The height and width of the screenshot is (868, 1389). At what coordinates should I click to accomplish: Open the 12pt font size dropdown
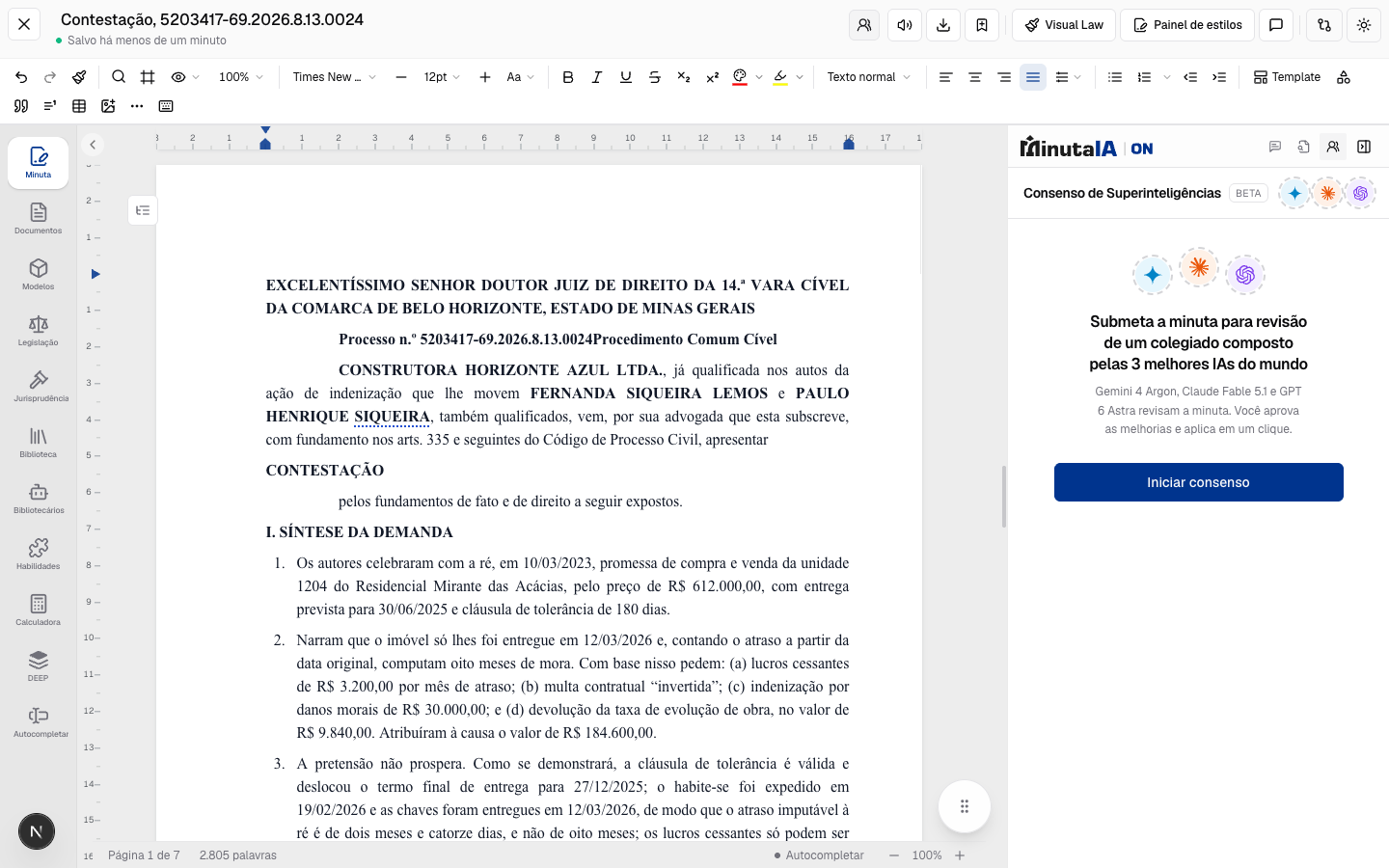click(x=443, y=77)
